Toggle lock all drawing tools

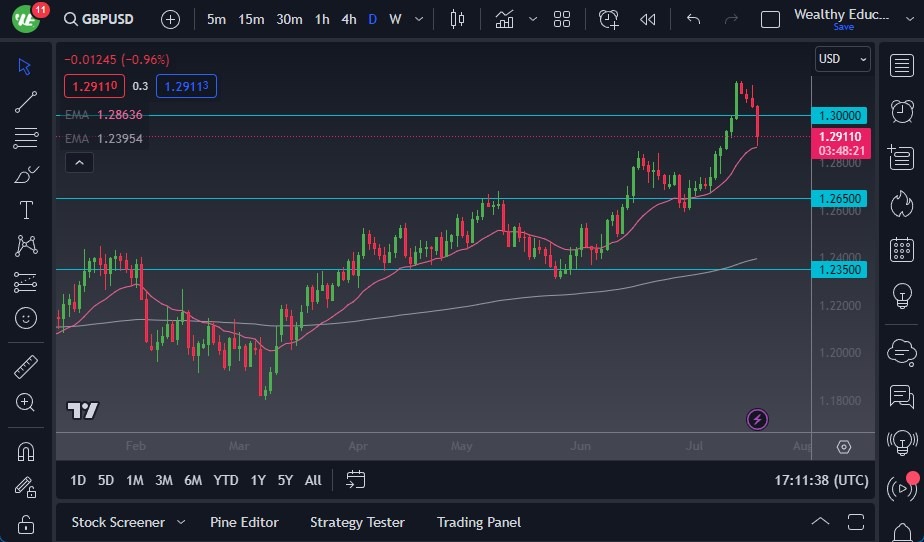pyautogui.click(x=26, y=523)
